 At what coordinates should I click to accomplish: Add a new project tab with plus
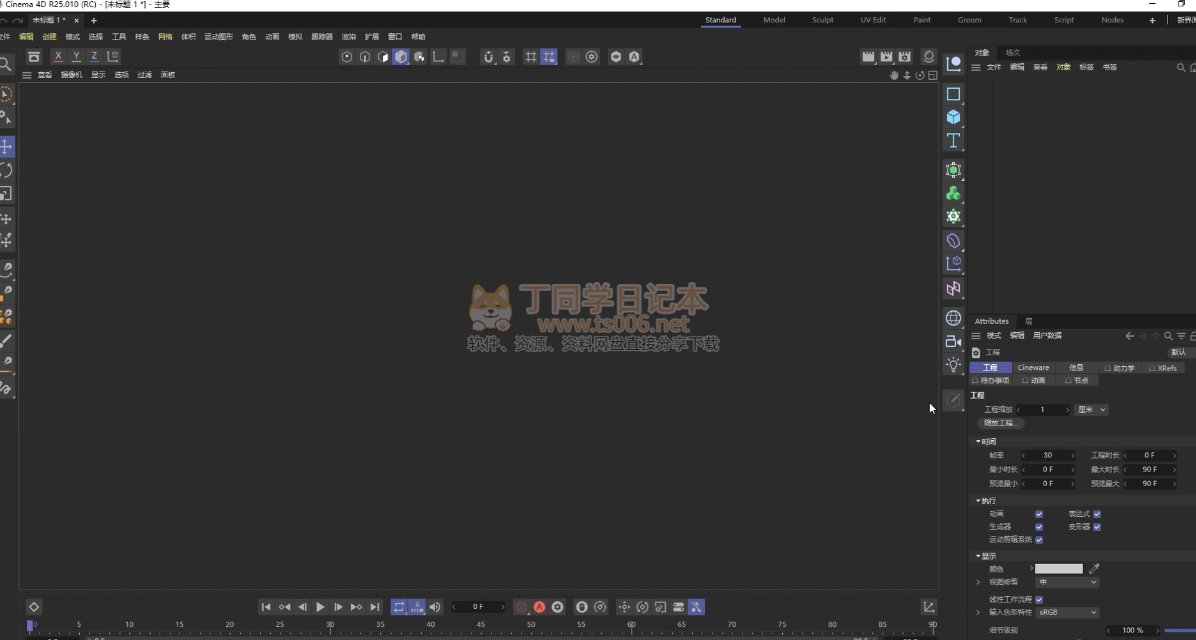(x=94, y=21)
